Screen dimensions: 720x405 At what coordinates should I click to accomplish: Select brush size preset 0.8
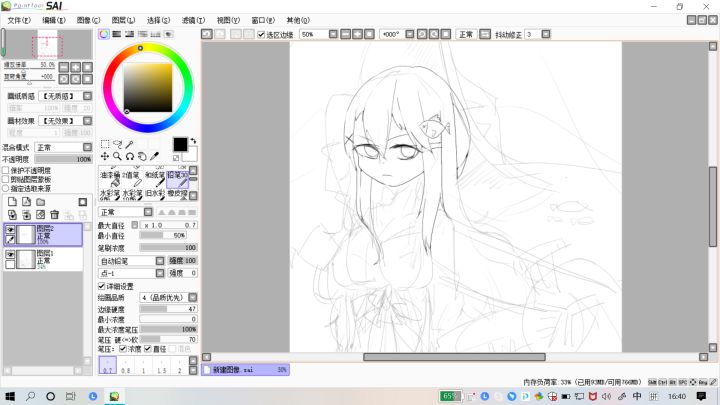click(x=125, y=366)
